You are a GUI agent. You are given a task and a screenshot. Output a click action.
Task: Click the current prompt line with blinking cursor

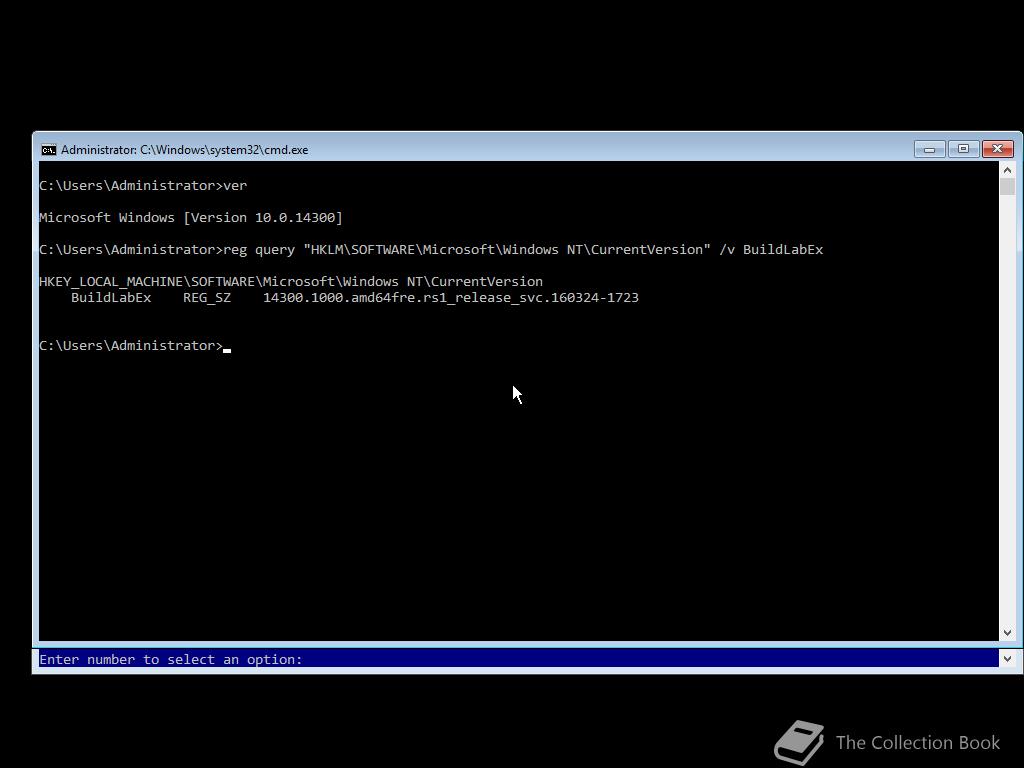[x=135, y=345]
